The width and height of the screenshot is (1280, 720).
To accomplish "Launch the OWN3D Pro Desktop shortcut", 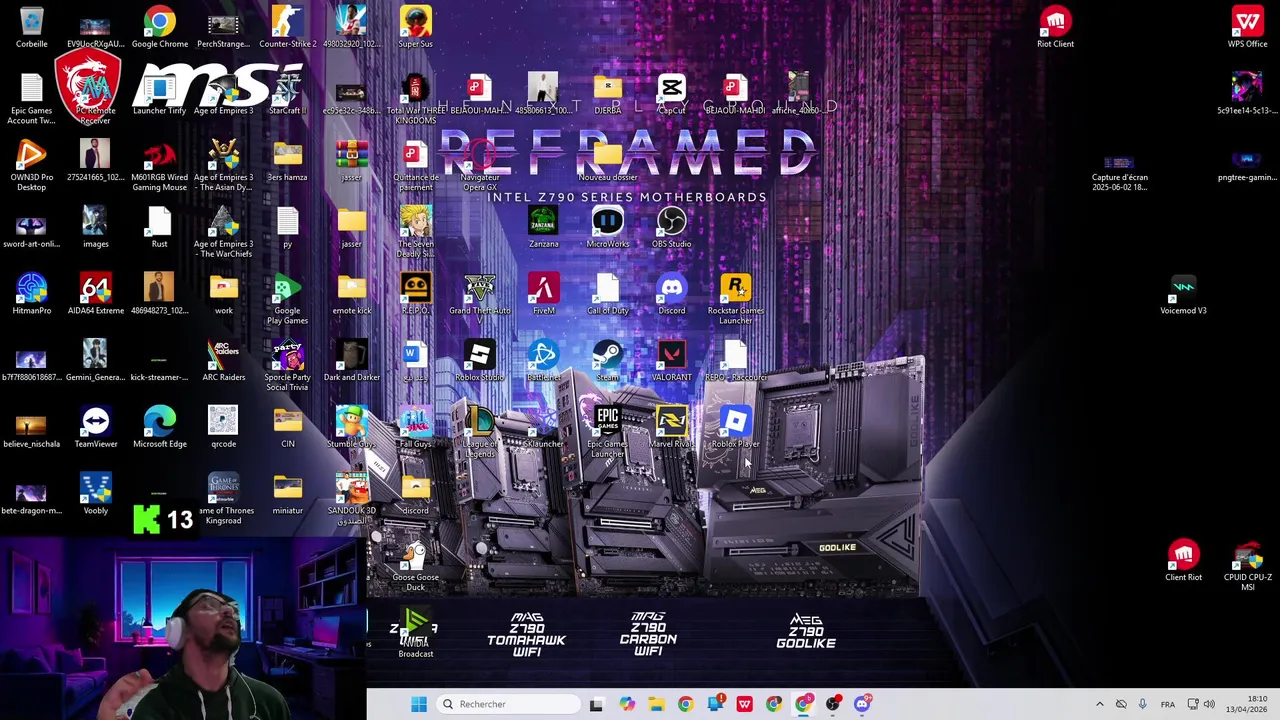I will [31, 166].
